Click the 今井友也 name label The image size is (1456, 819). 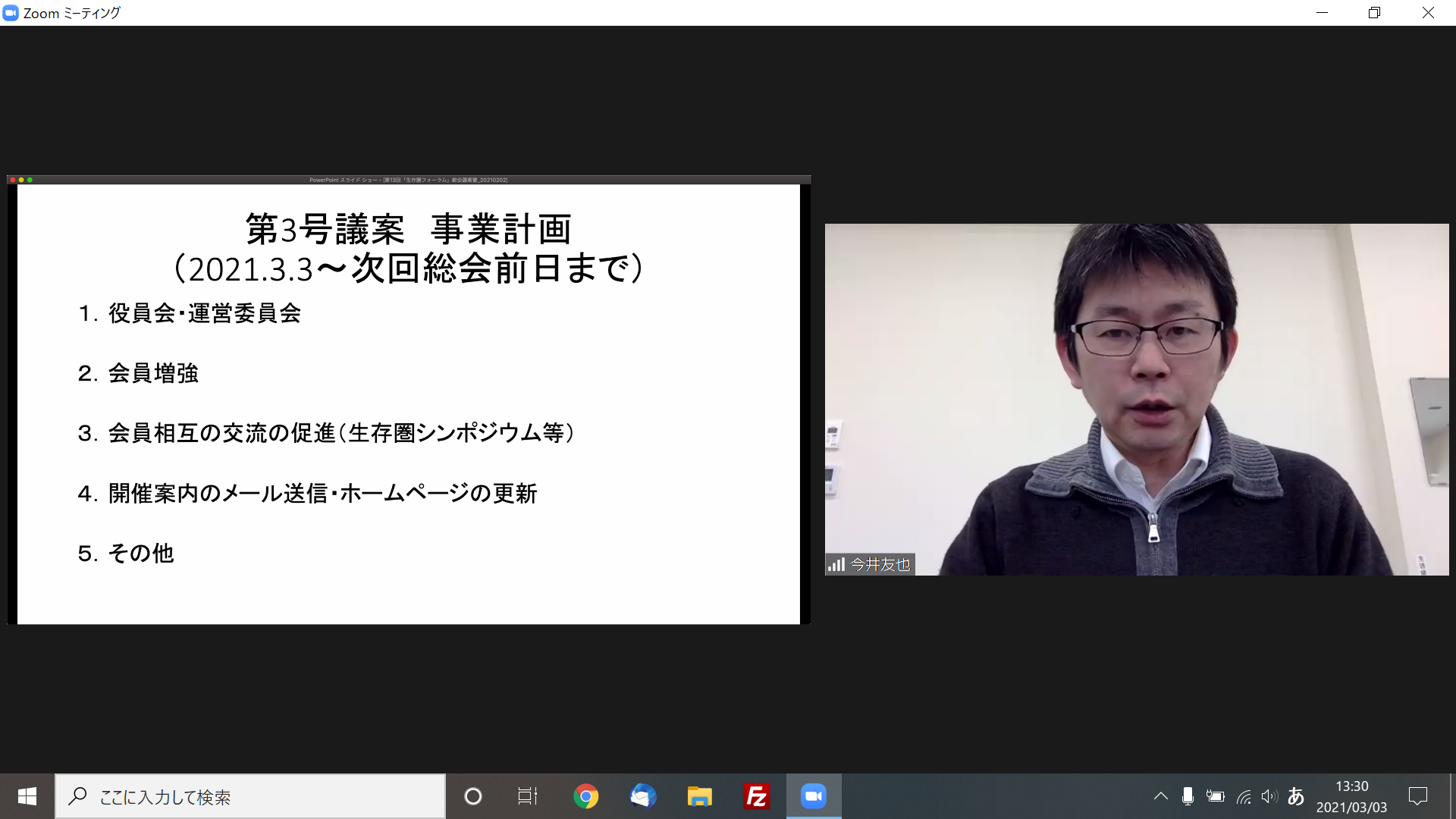[880, 564]
